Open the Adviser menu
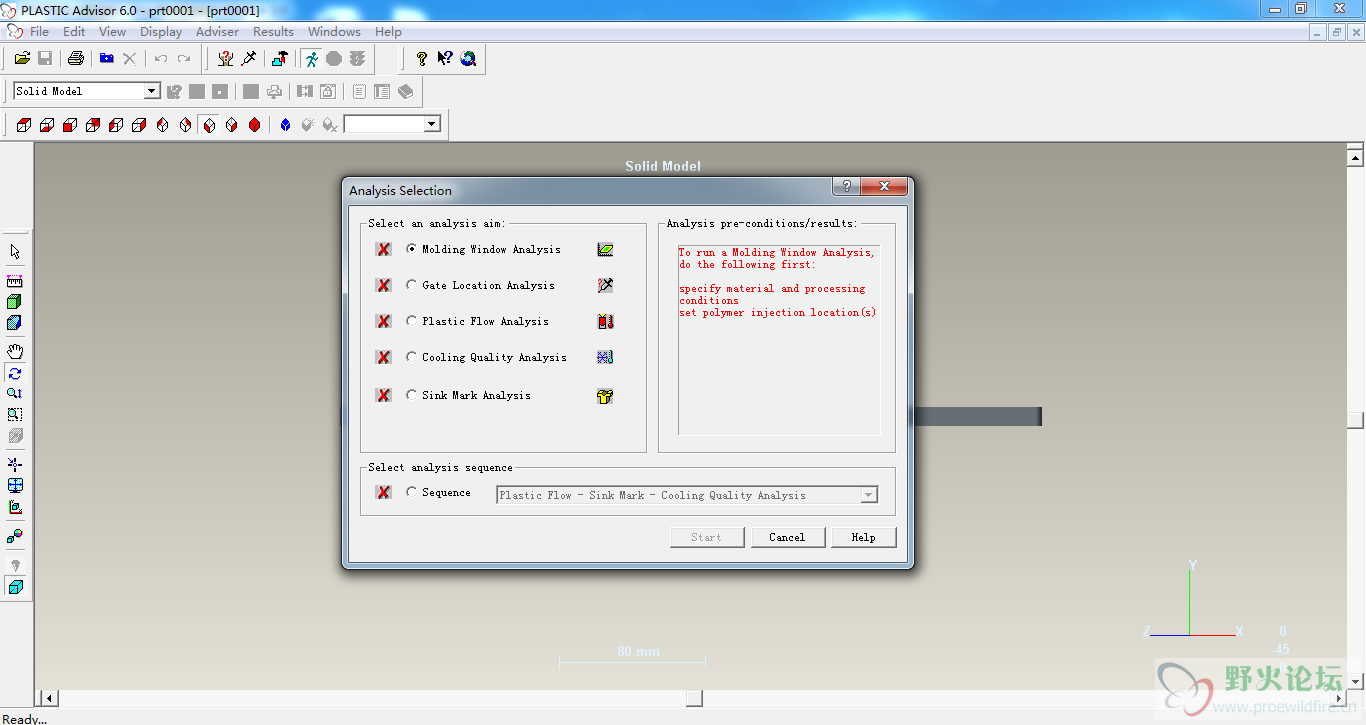This screenshot has width=1366, height=725. (217, 31)
